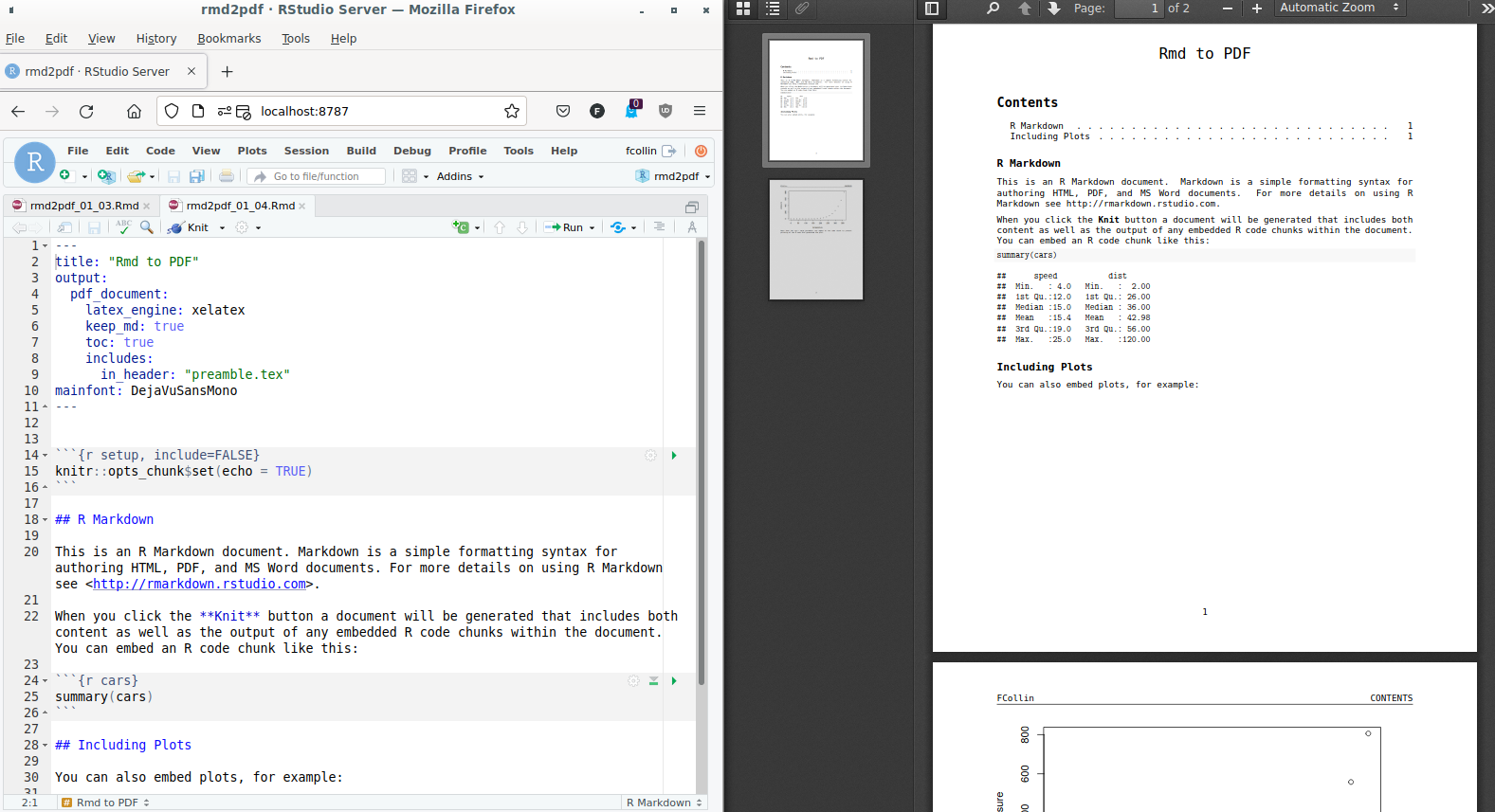The image size is (1495, 812).
Task: Show thumbnails view in PDF viewer sidebar
Action: click(743, 9)
